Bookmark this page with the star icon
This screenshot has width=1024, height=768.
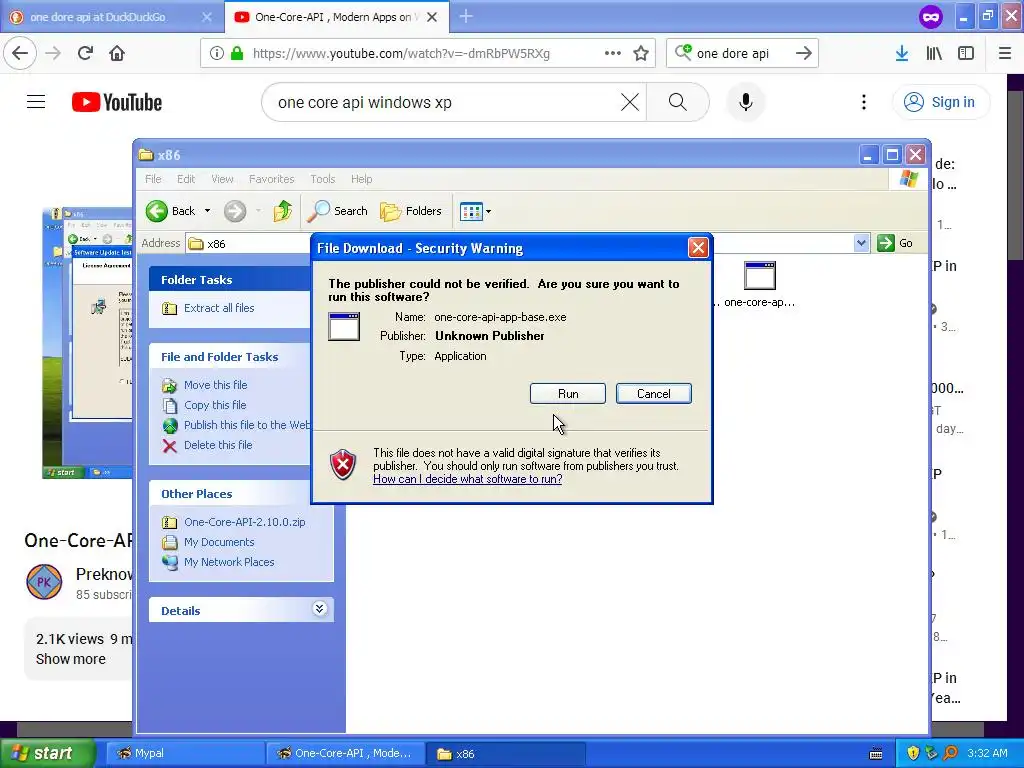(641, 53)
